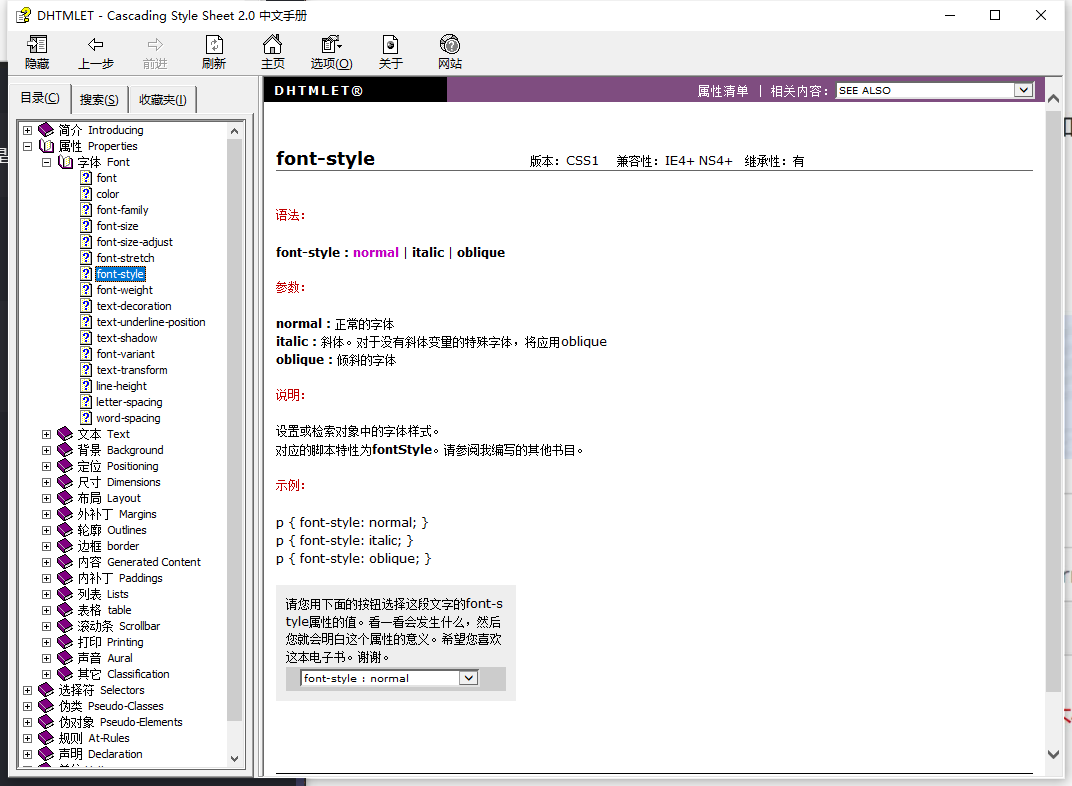Open the 滚动条 Scrollbar tree entry
The image size is (1072, 786).
(x=118, y=625)
